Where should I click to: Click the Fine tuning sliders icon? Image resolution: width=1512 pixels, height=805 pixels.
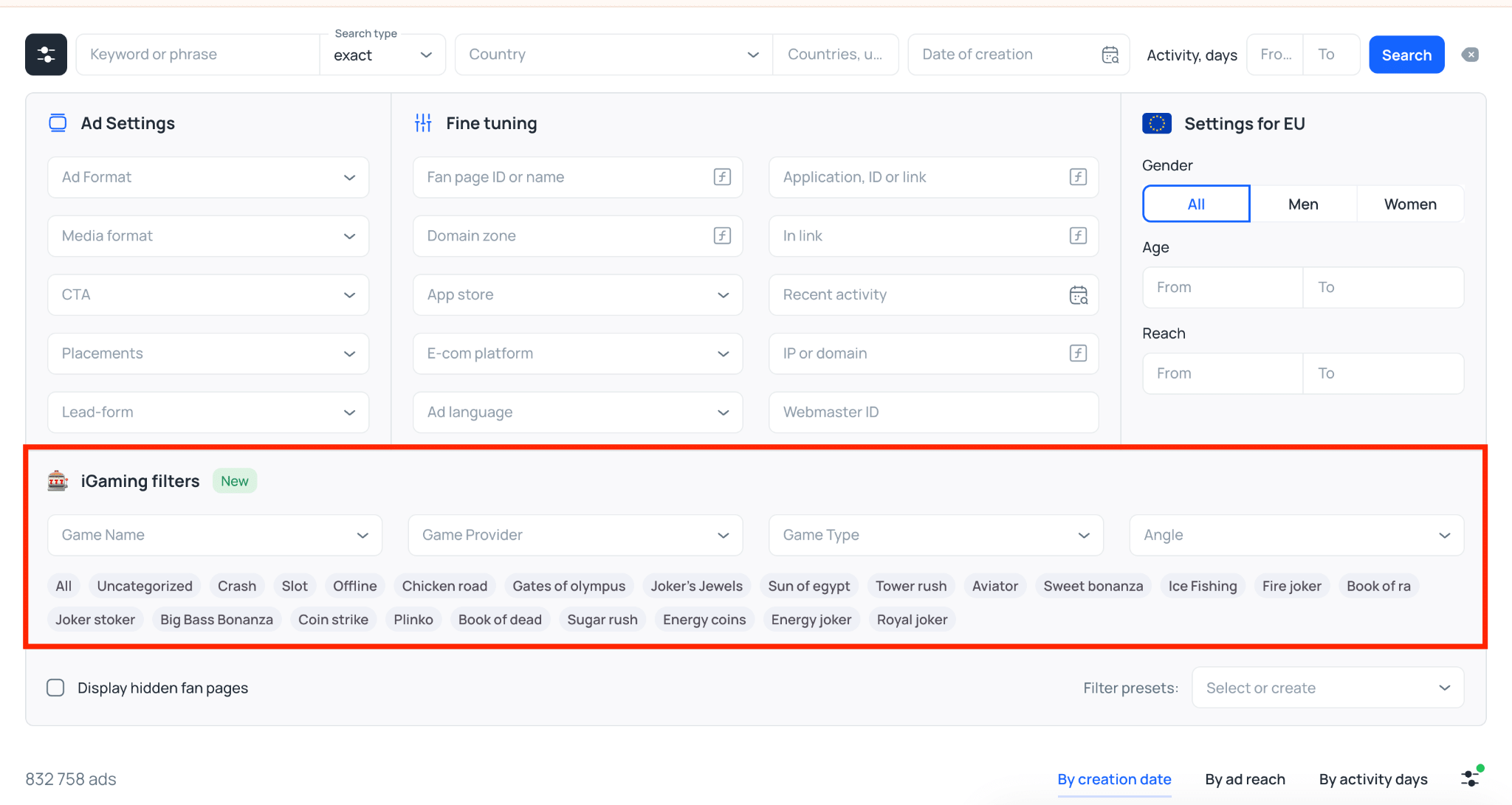(423, 123)
